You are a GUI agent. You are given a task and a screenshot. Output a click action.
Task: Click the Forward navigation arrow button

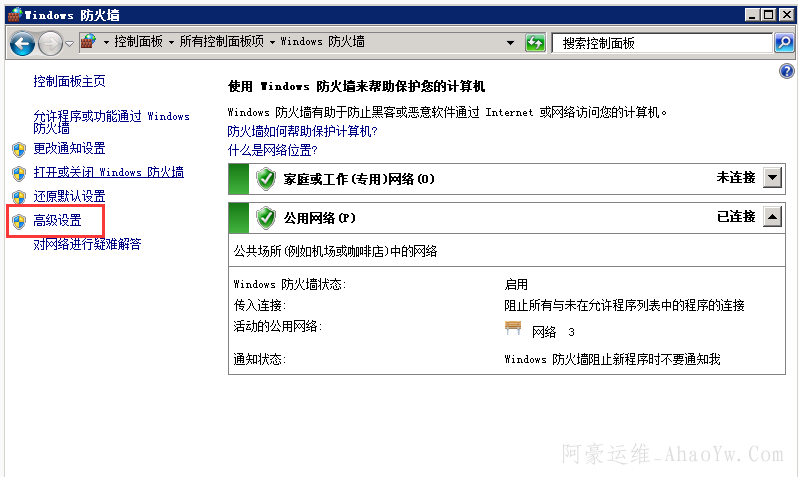(x=50, y=43)
